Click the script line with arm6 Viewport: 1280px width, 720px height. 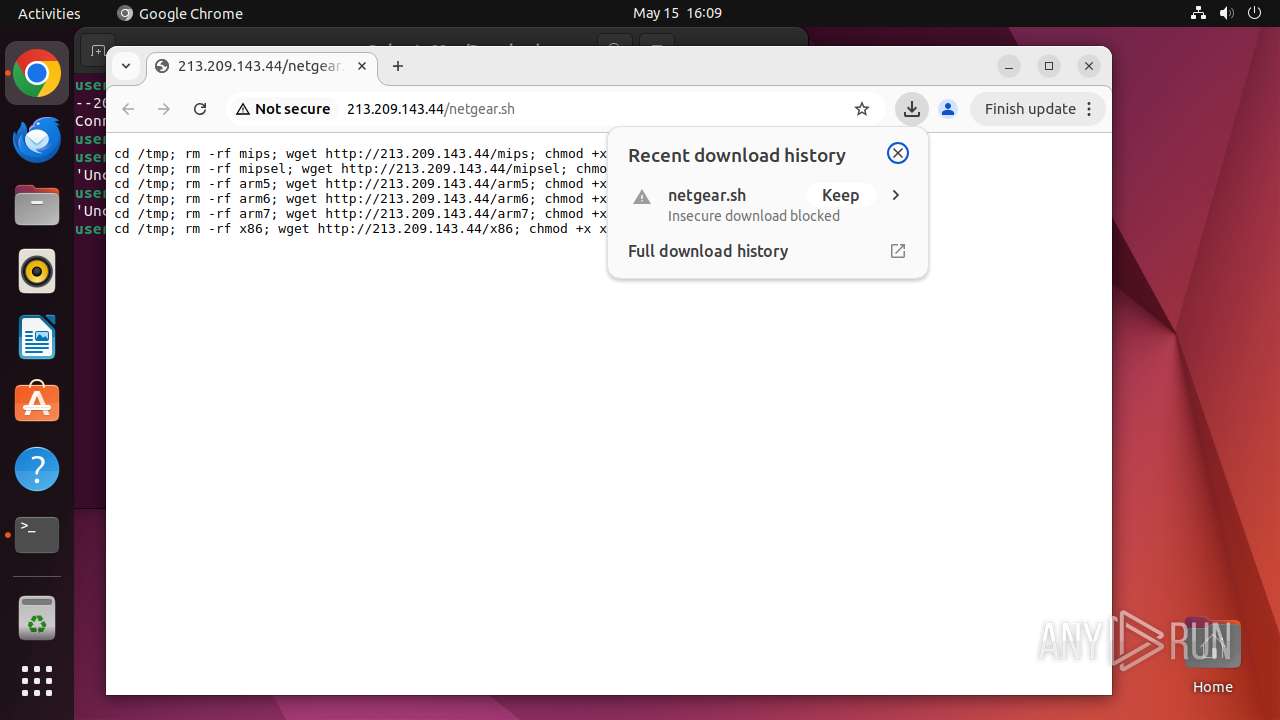click(360, 199)
